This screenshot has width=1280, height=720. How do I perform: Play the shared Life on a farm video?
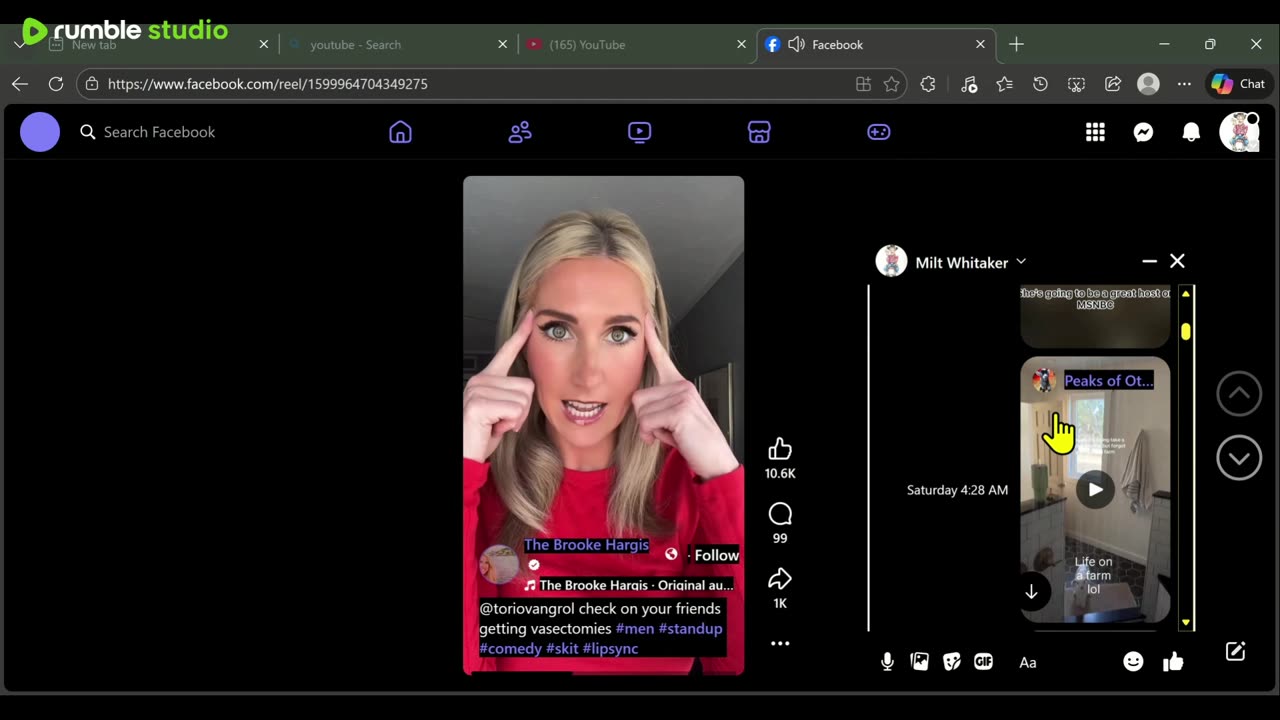click(1095, 490)
